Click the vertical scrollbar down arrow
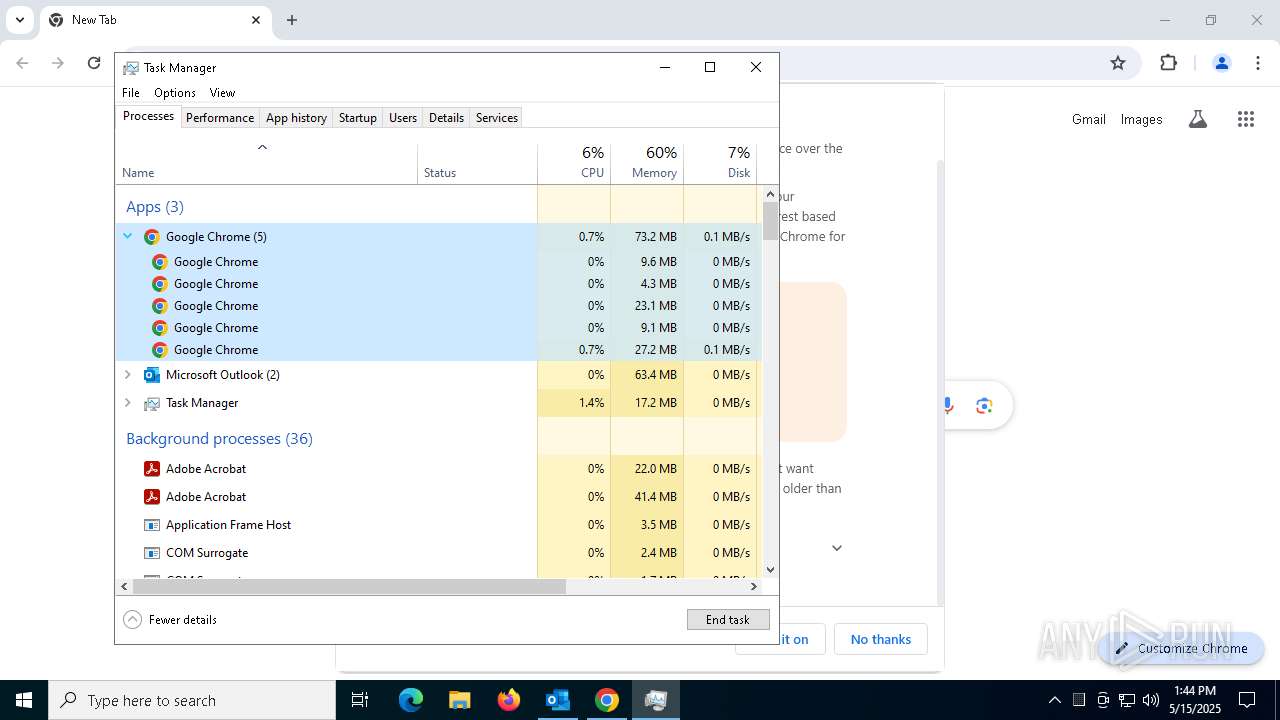This screenshot has height=720, width=1280. 770,570
